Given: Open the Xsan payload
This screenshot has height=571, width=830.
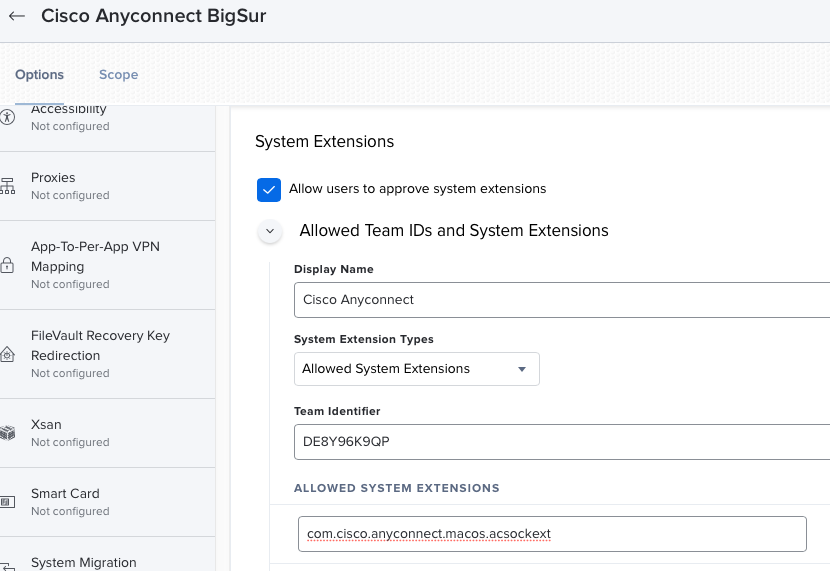Looking at the screenshot, I should [x=107, y=433].
